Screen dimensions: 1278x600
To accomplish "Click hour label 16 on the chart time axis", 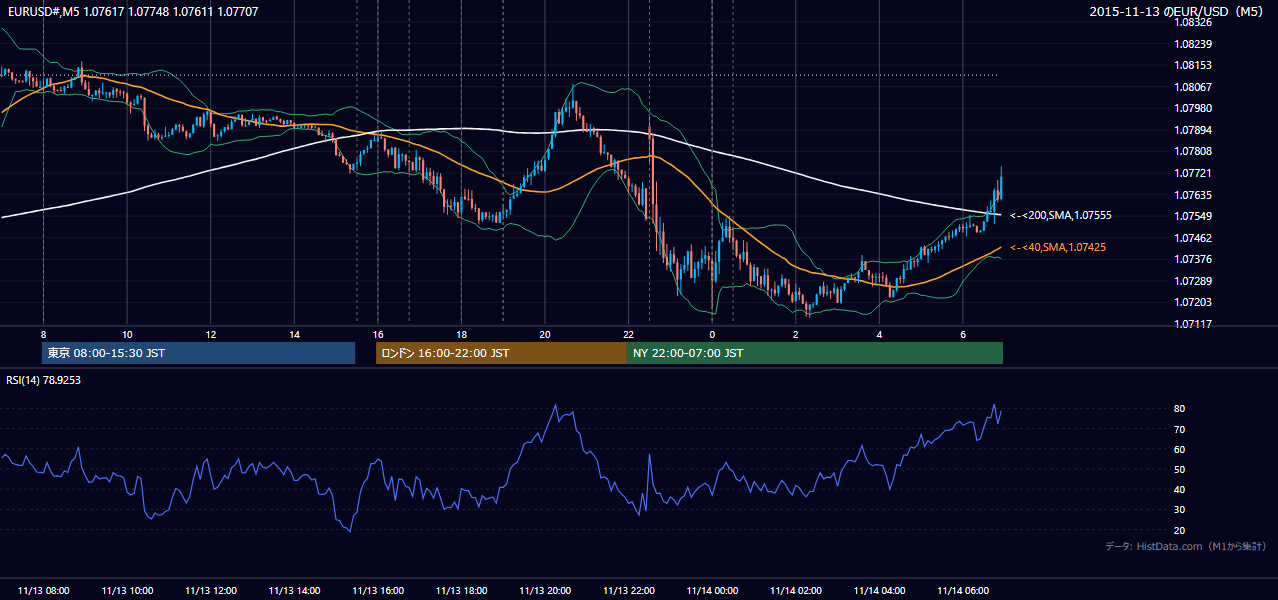I will (x=377, y=334).
